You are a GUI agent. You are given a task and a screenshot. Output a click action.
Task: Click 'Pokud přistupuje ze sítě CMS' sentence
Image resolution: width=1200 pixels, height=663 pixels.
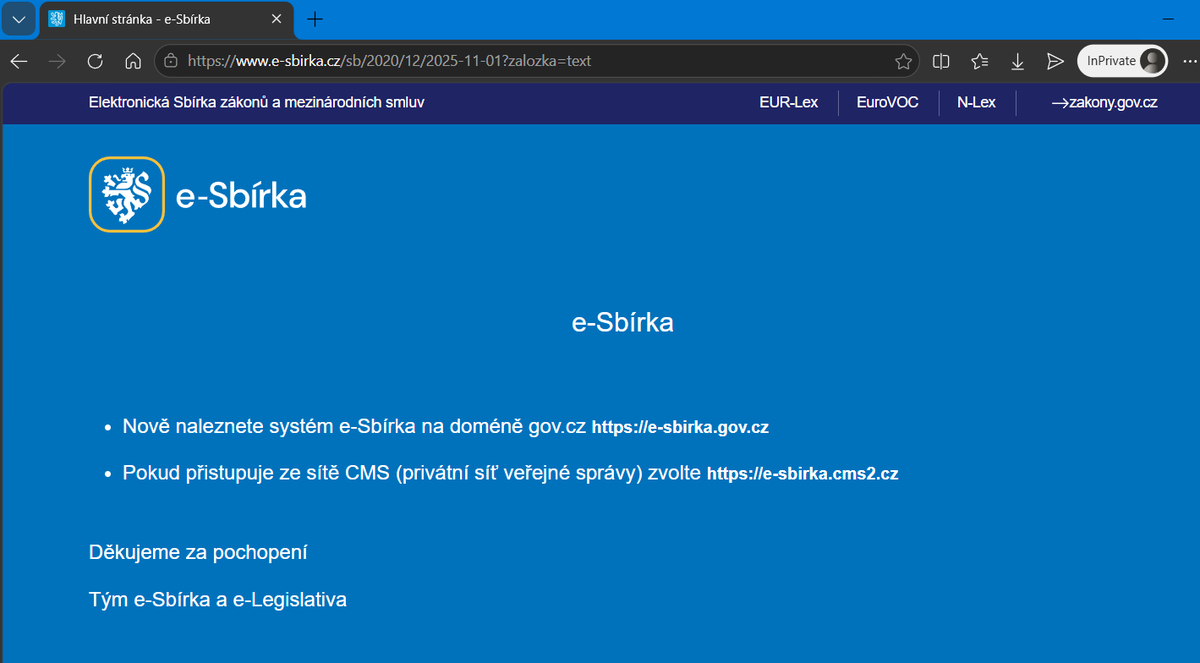(411, 473)
